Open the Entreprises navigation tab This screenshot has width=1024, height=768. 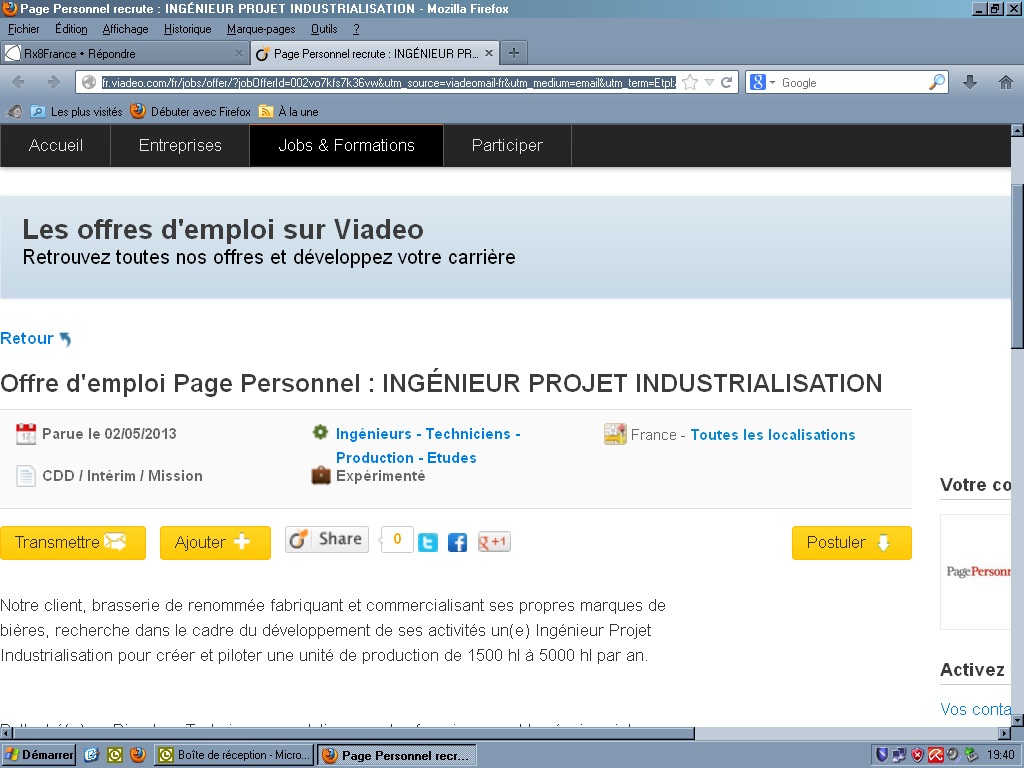[x=180, y=145]
